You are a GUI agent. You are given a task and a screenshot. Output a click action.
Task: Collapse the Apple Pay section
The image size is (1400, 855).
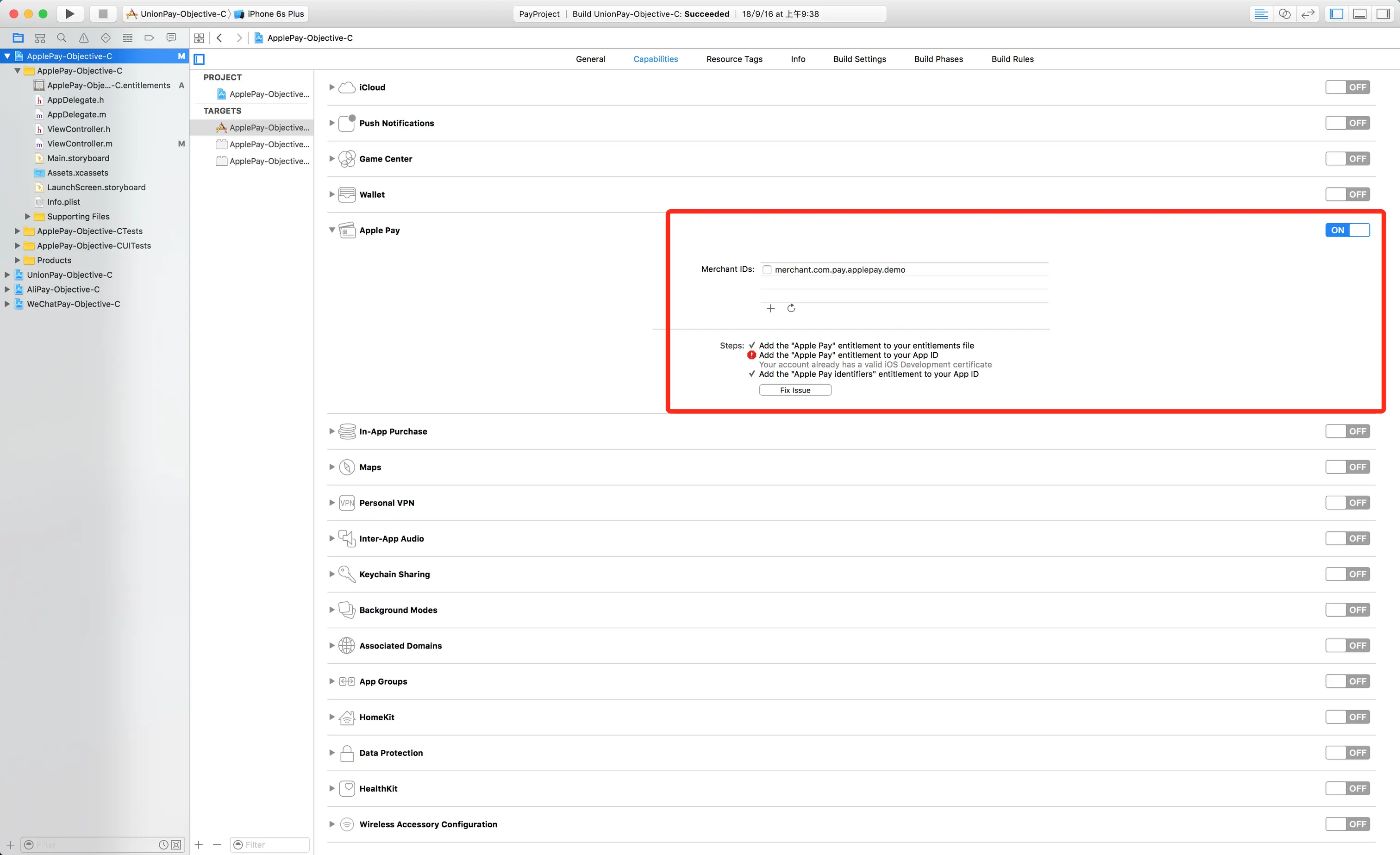tap(332, 230)
